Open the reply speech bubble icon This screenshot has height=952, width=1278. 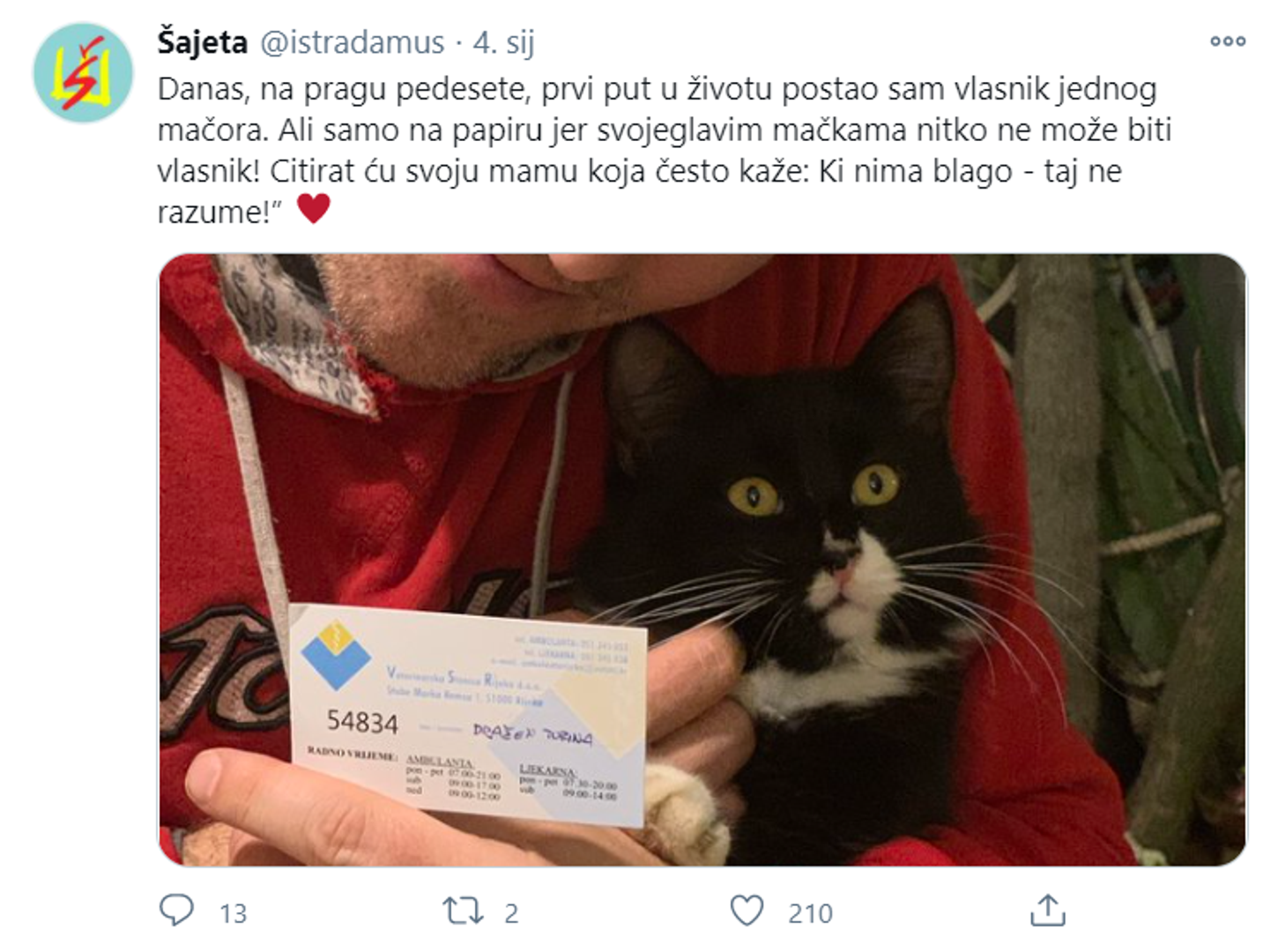(176, 911)
